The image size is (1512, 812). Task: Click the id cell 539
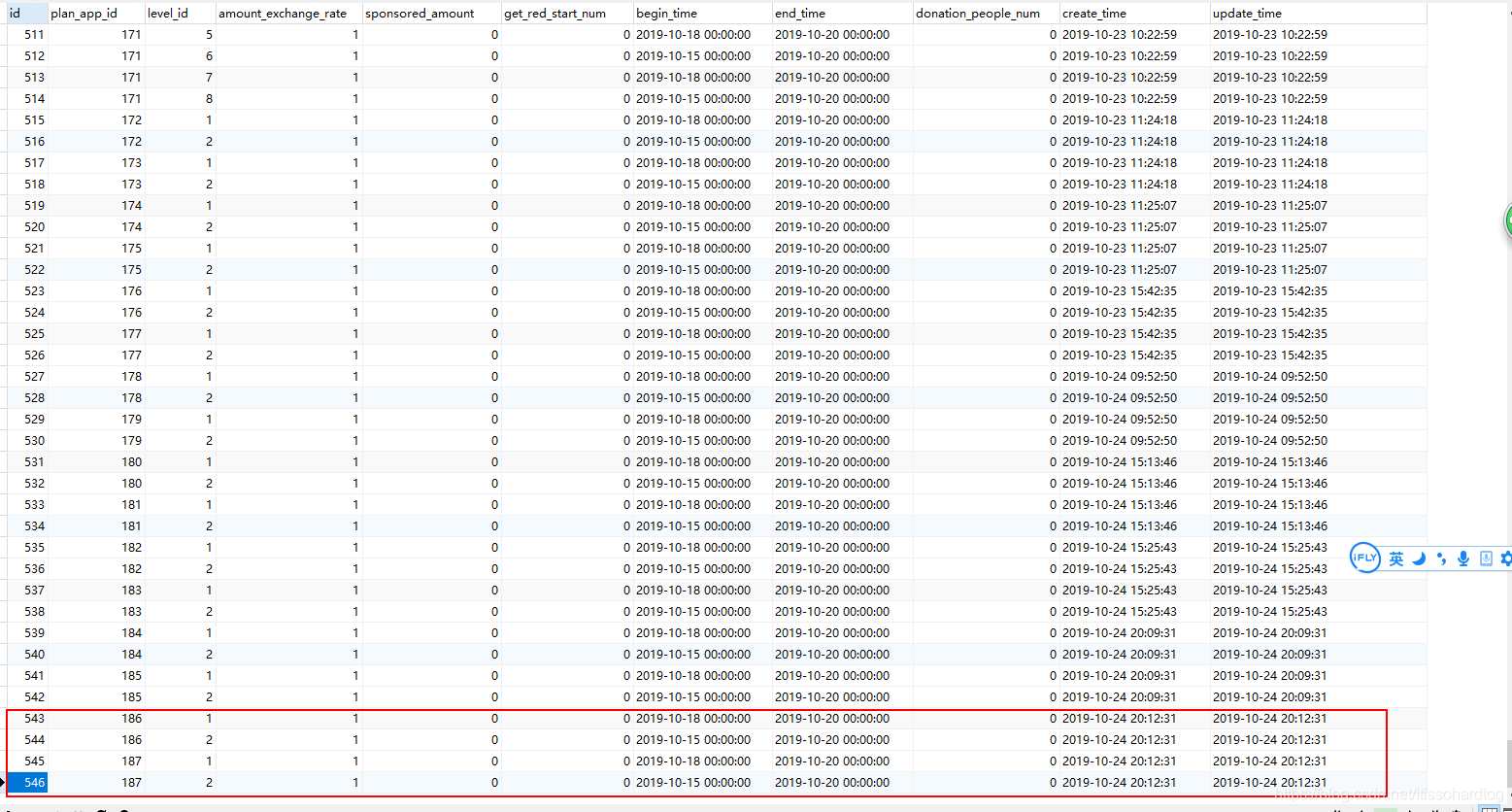26,633
